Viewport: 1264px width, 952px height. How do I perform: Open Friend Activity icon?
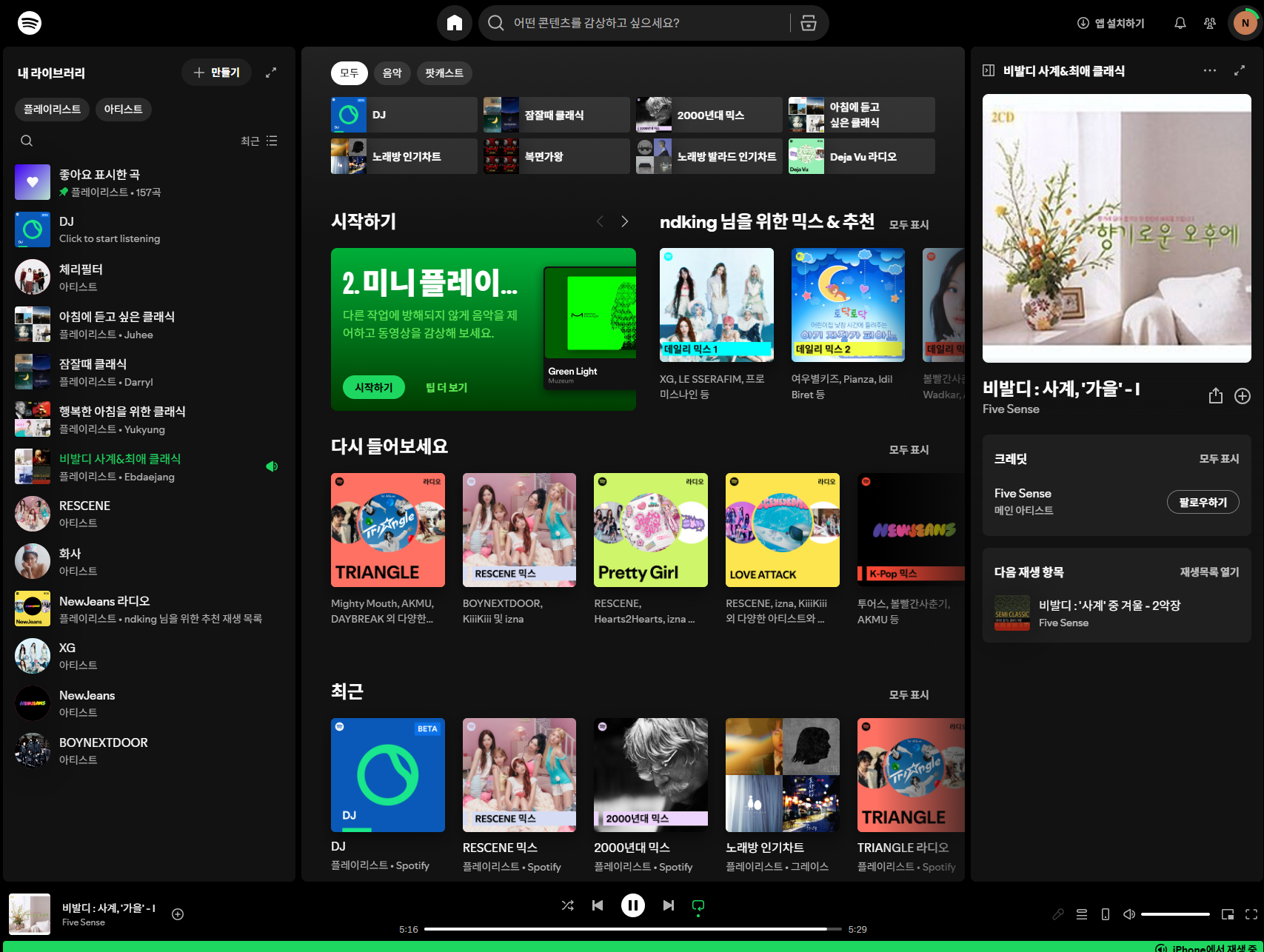(1210, 23)
